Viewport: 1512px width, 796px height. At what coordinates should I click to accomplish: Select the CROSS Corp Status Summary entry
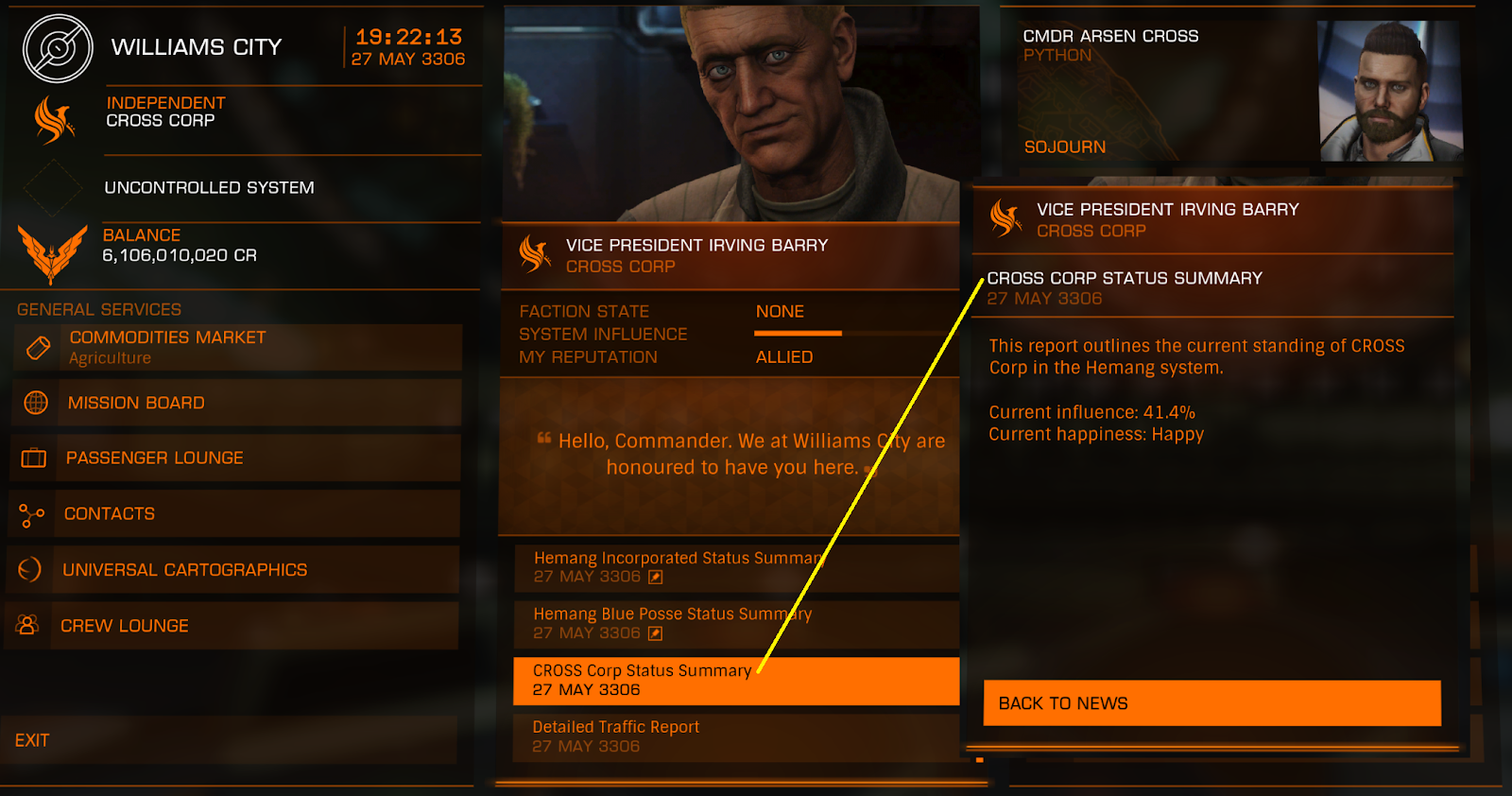coord(736,681)
